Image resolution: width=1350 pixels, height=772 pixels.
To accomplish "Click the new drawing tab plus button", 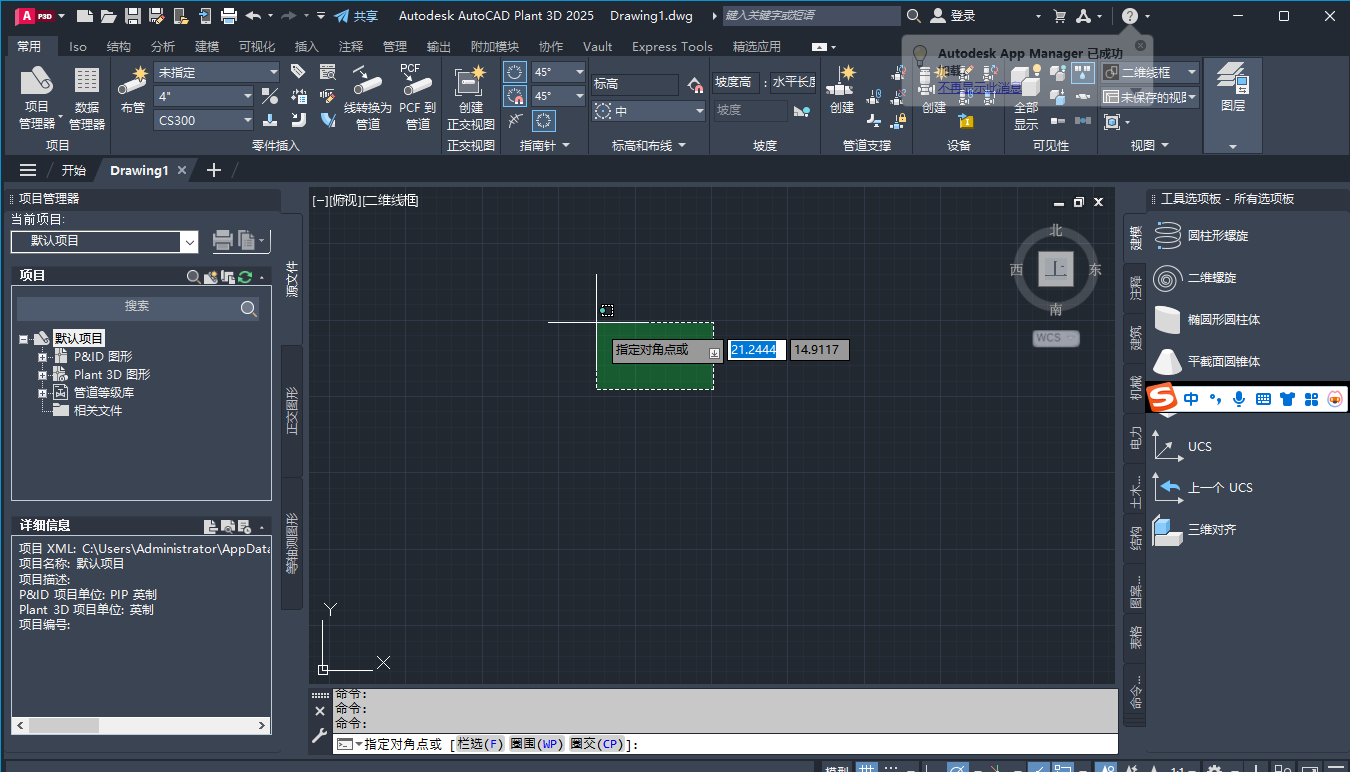I will 213,170.
